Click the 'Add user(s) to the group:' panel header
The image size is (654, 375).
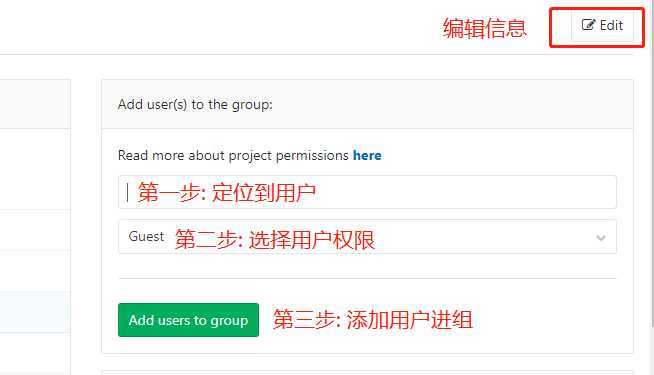[x=367, y=104]
